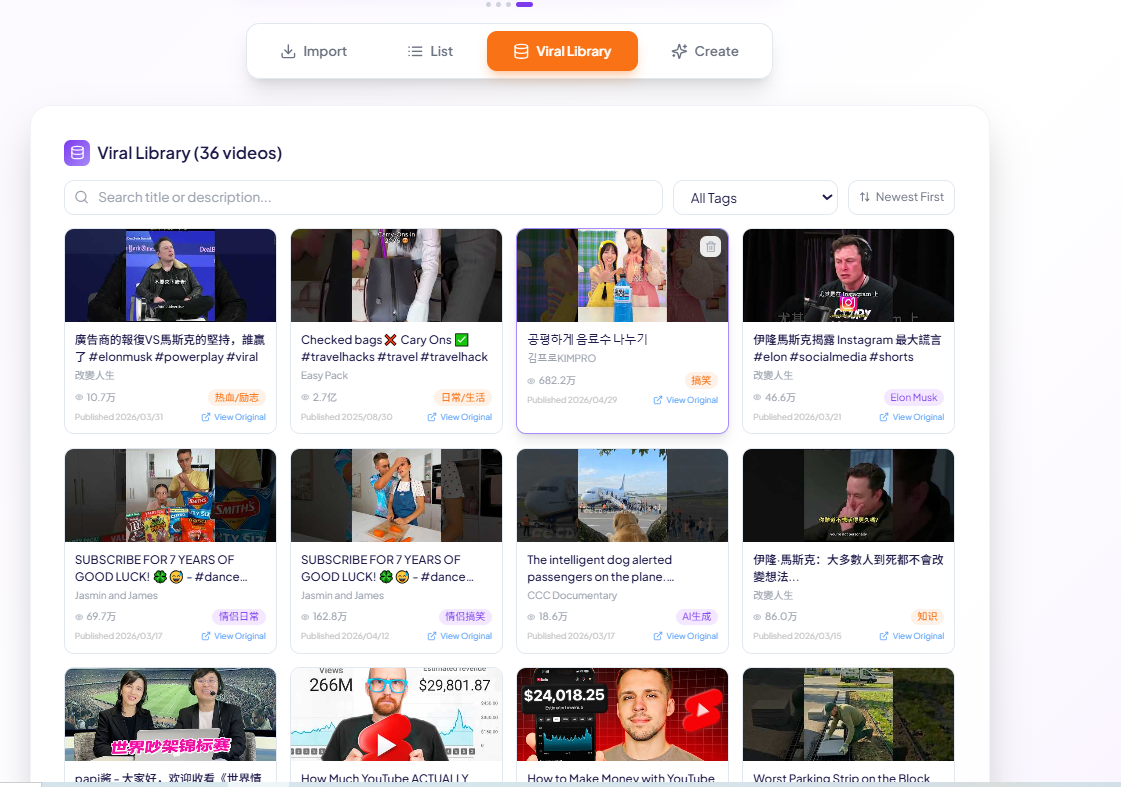The width and height of the screenshot is (1121, 787).
Task: Open the kitchen cooking couple thumbnail
Action: coord(396,495)
